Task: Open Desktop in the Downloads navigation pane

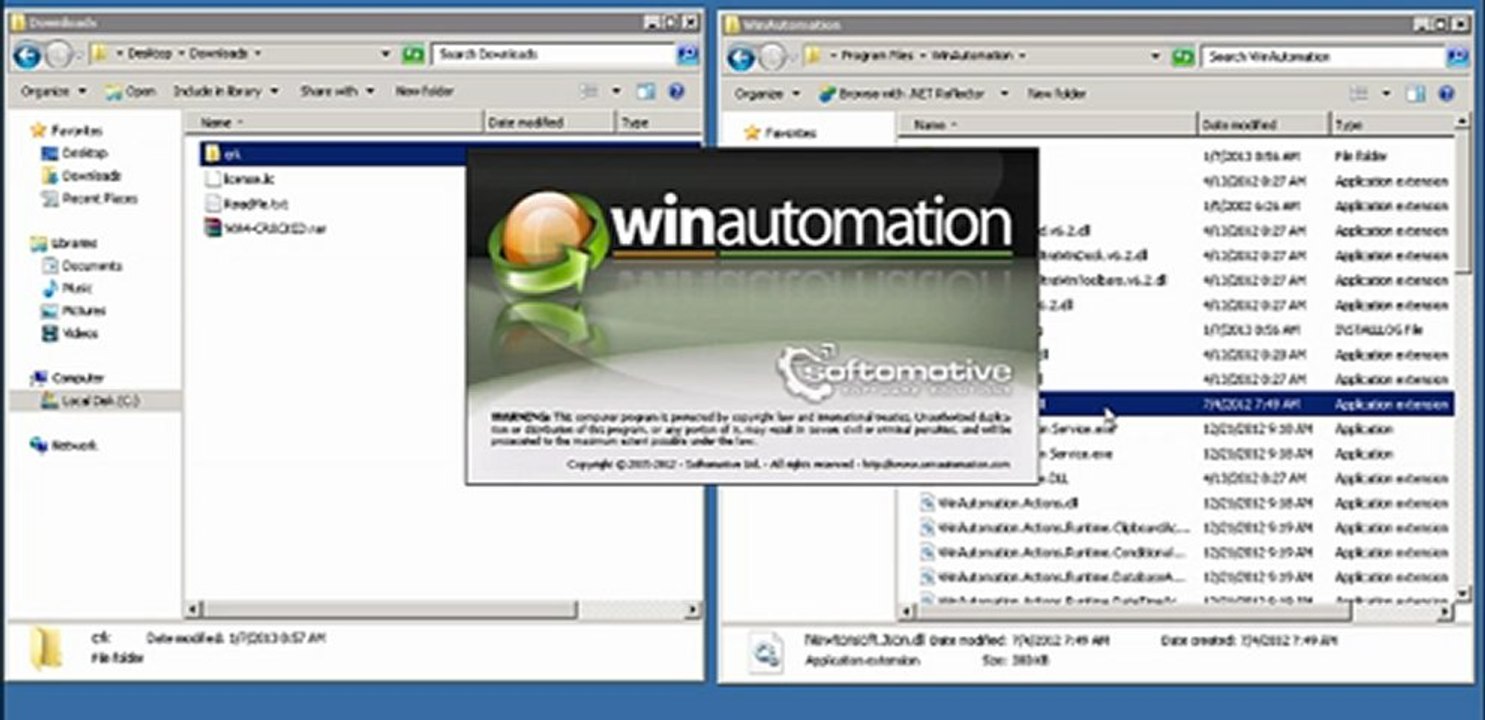Action: (x=75, y=153)
